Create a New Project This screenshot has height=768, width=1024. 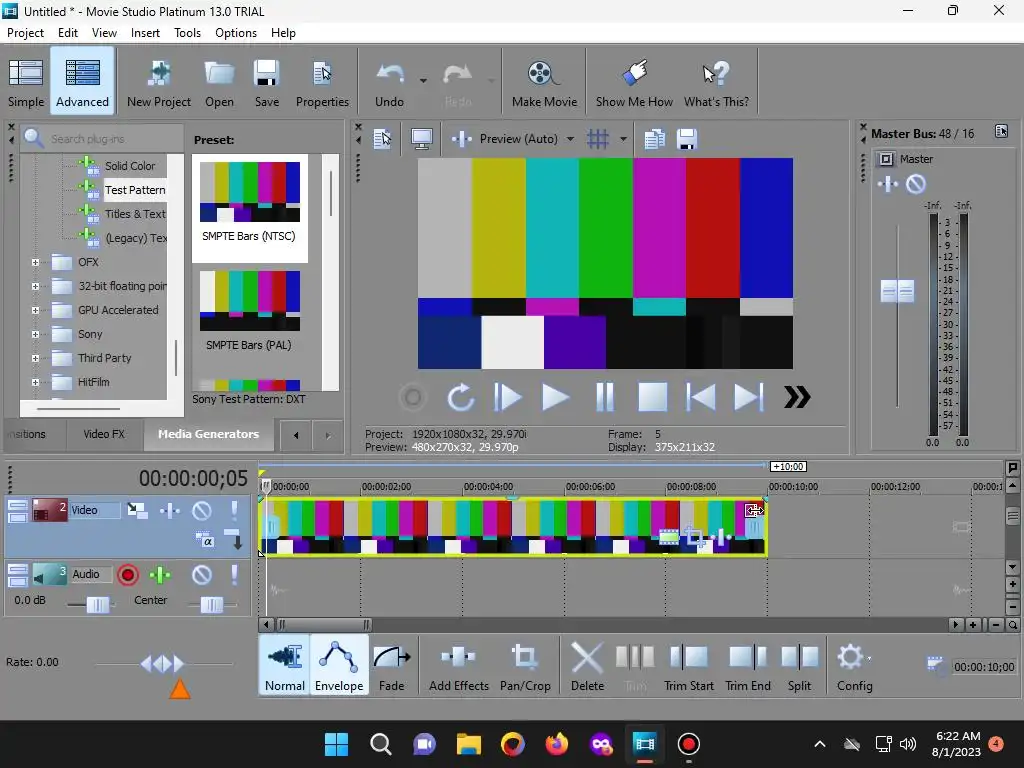point(159,82)
